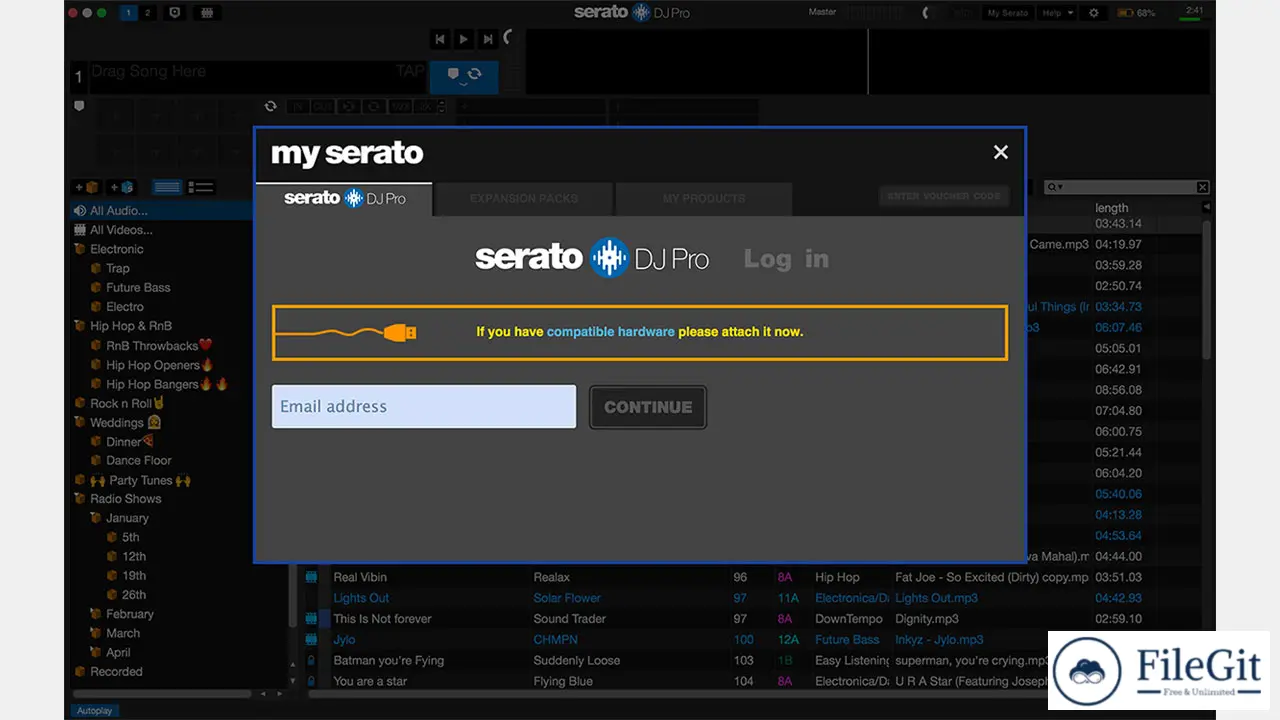Click the next track button
The image size is (1280, 720).
coord(487,39)
